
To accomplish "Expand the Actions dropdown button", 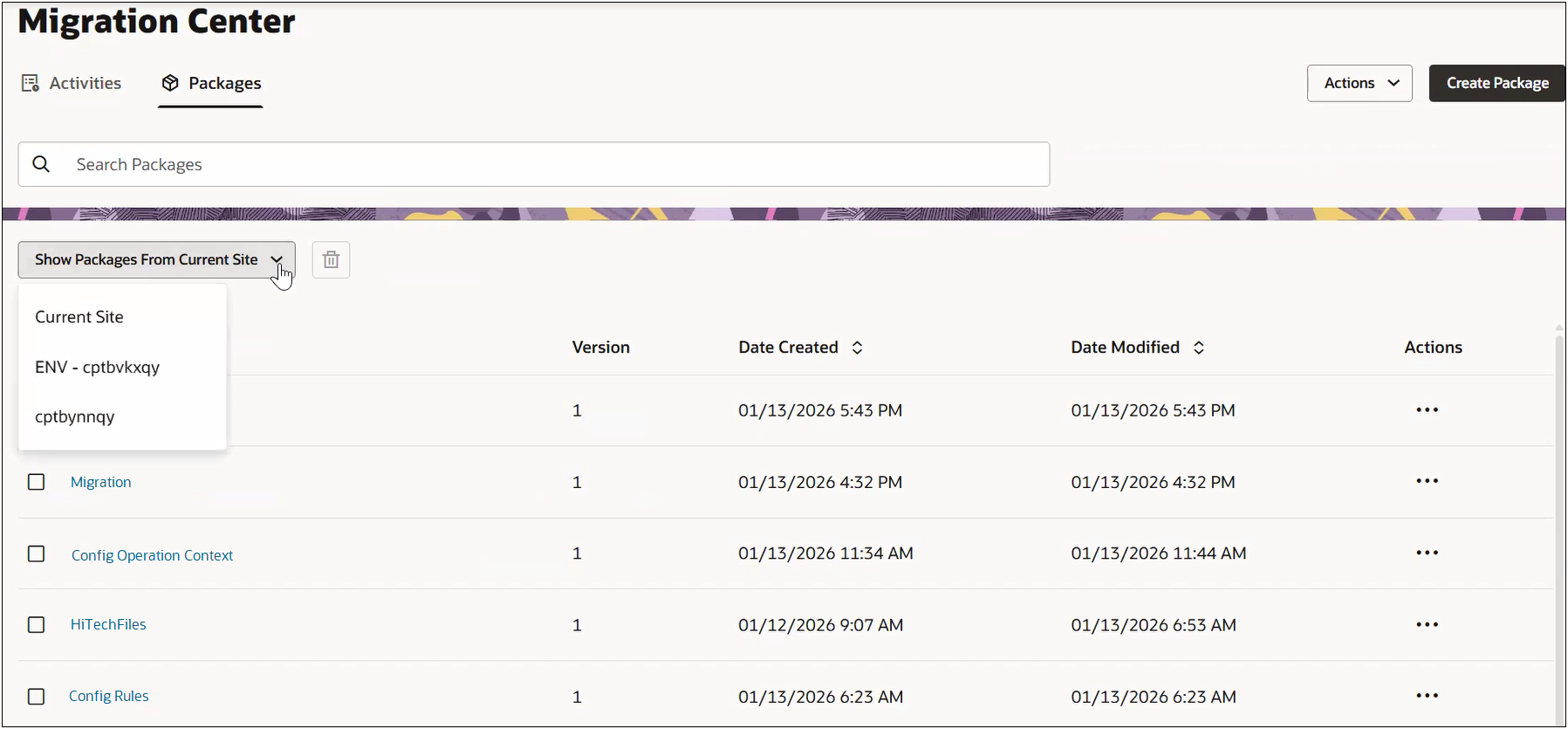I will (x=1359, y=83).
